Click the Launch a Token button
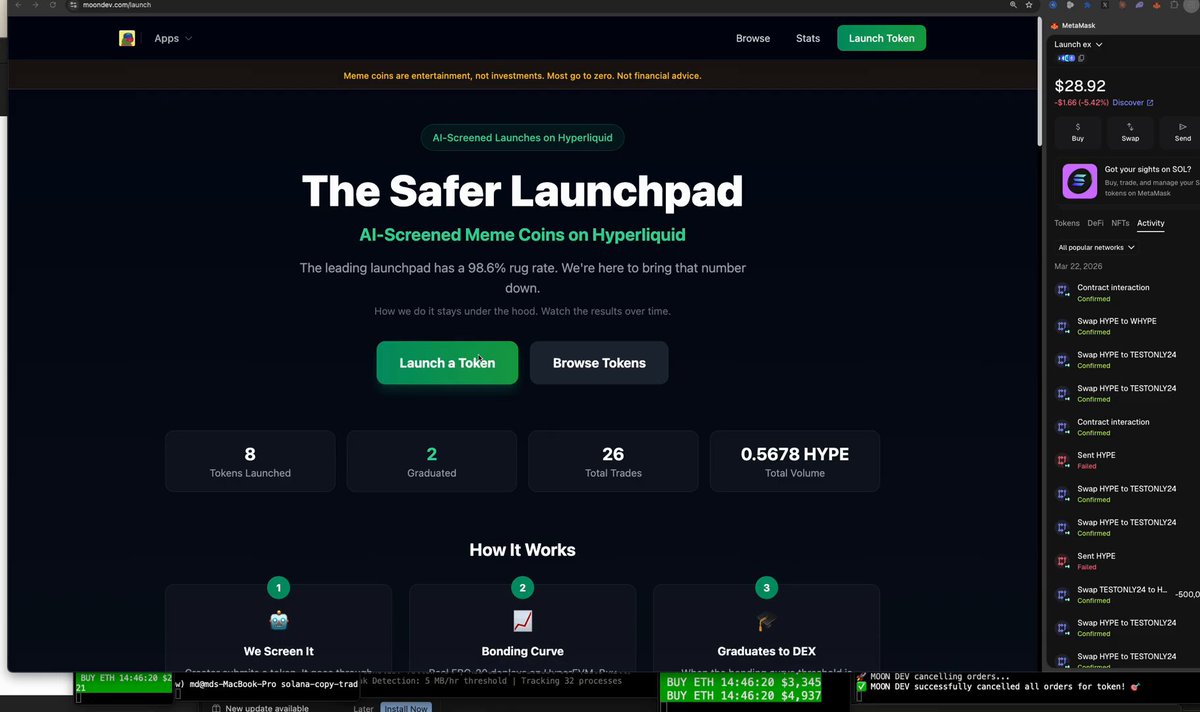This screenshot has width=1200, height=712. coord(447,363)
